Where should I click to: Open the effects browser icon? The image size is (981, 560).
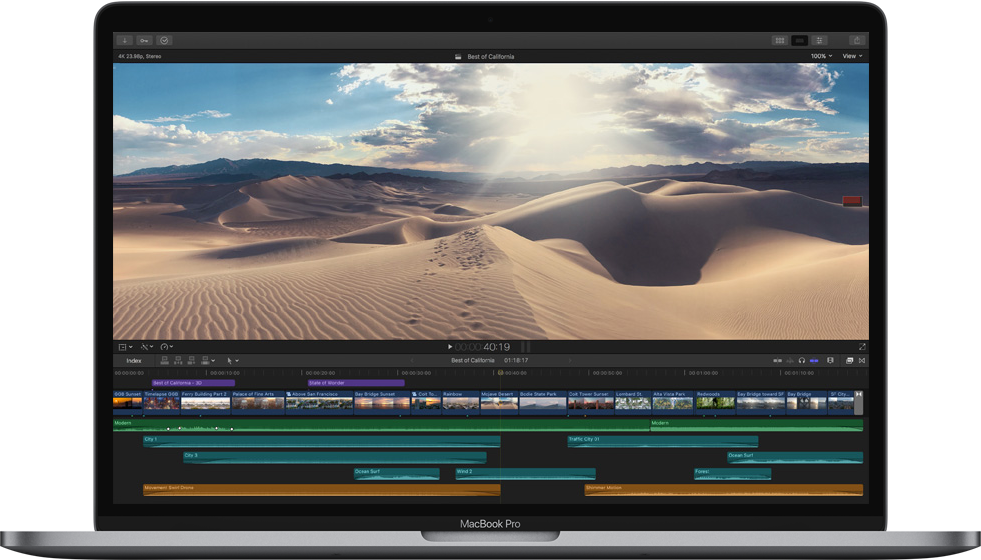click(850, 360)
